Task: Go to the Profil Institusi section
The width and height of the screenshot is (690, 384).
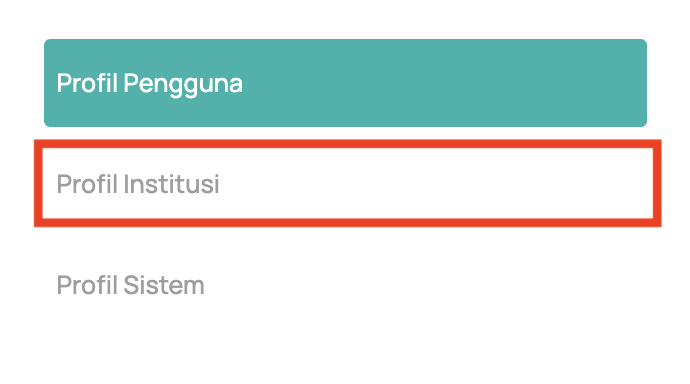Action: tap(348, 183)
